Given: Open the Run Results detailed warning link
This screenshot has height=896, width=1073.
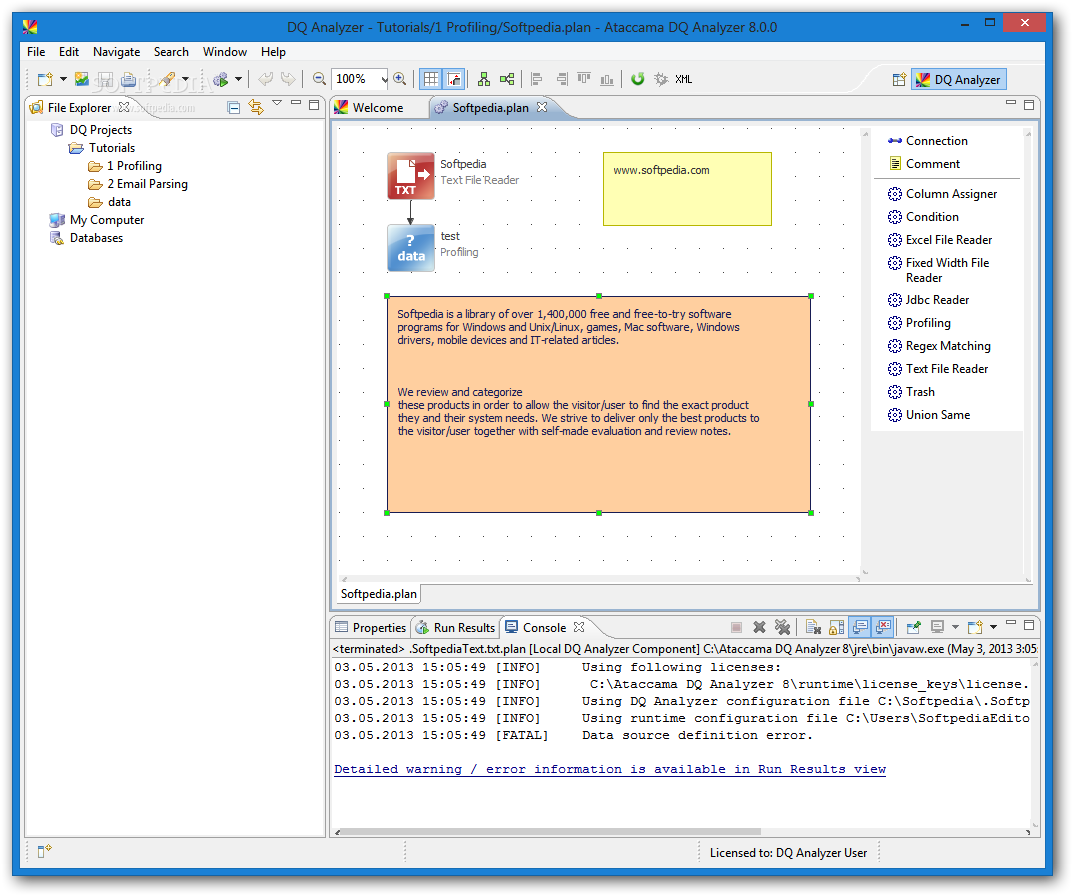Looking at the screenshot, I should pyautogui.click(x=610, y=769).
